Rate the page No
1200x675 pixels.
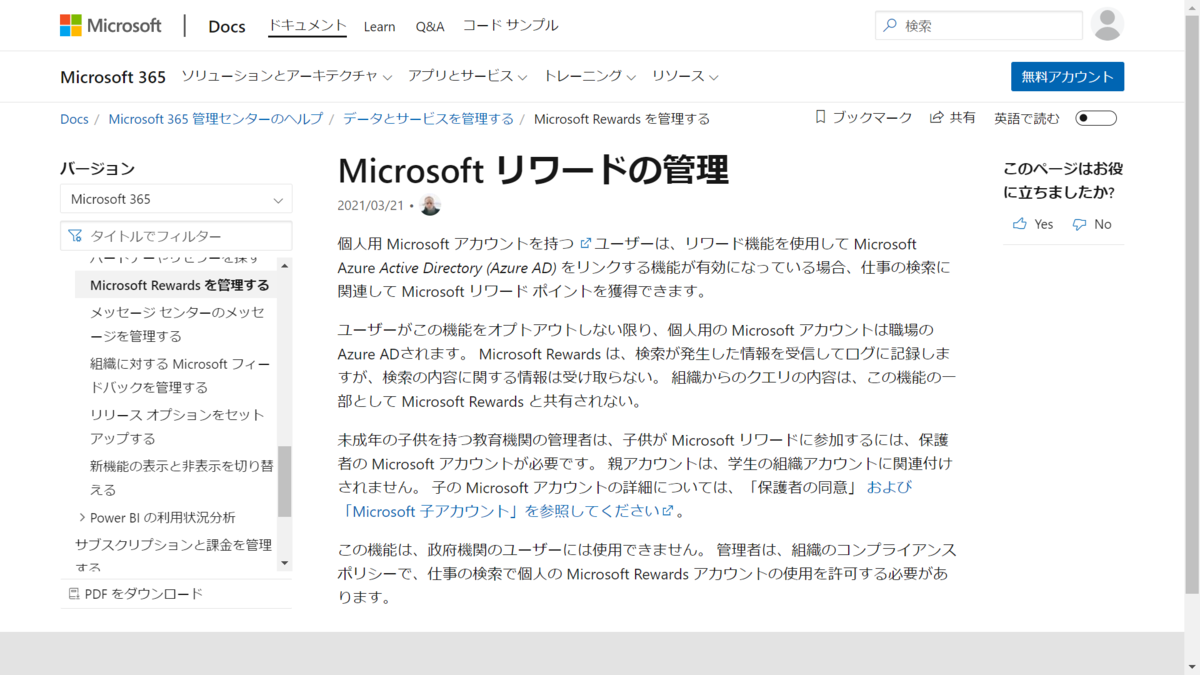1091,224
